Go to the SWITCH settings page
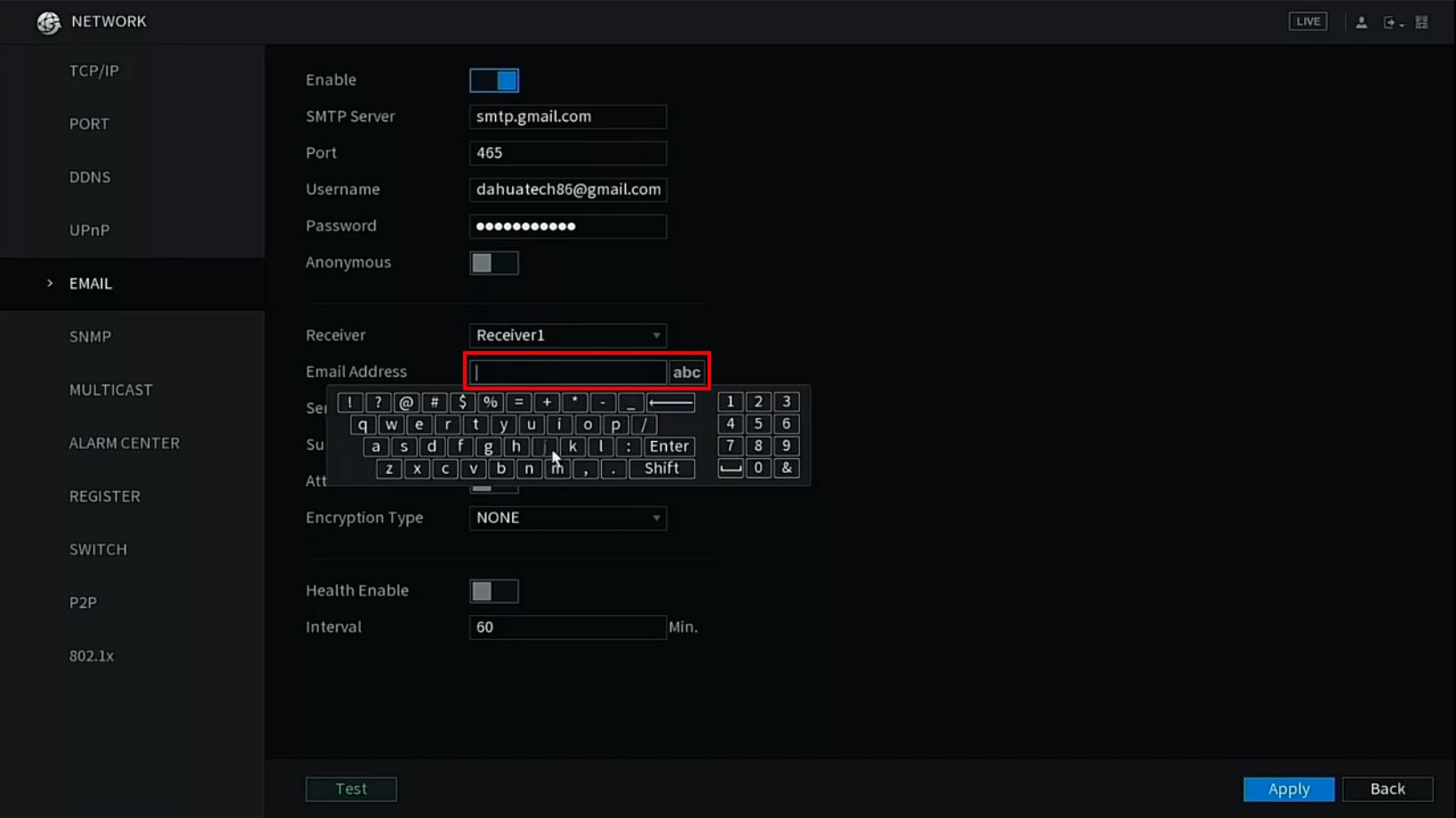Viewport: 1456px width, 818px height. (x=132, y=549)
